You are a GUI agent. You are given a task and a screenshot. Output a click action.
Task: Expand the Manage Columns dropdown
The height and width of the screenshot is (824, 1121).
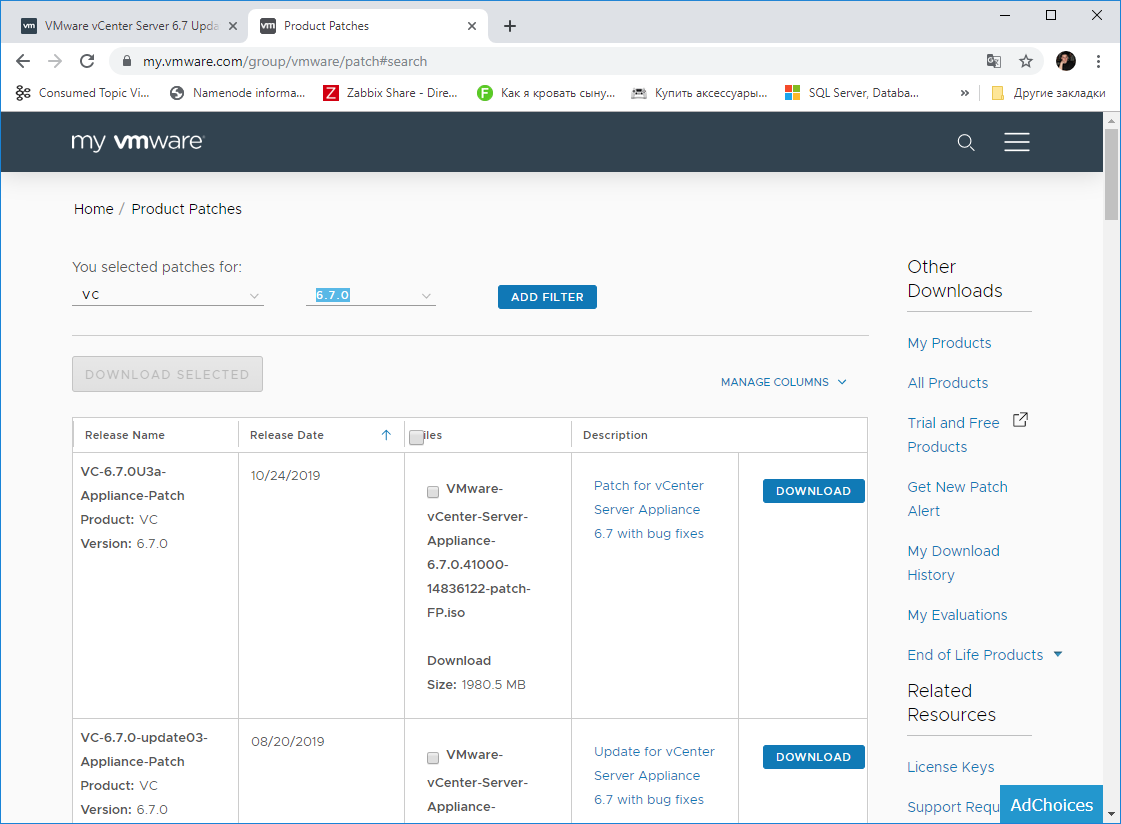[784, 382]
